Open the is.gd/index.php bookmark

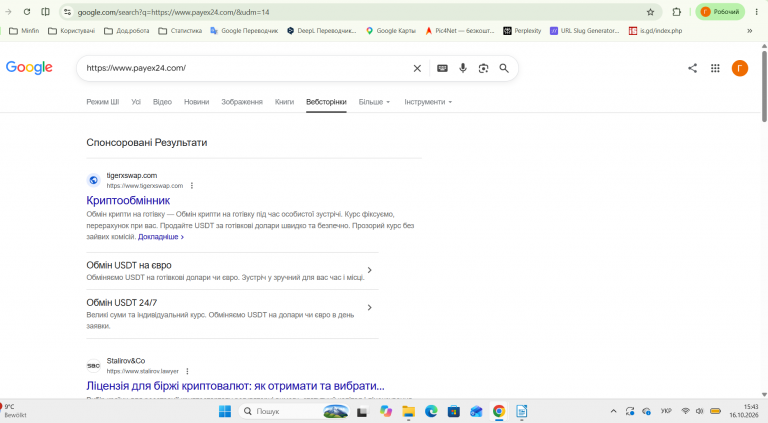point(655,30)
